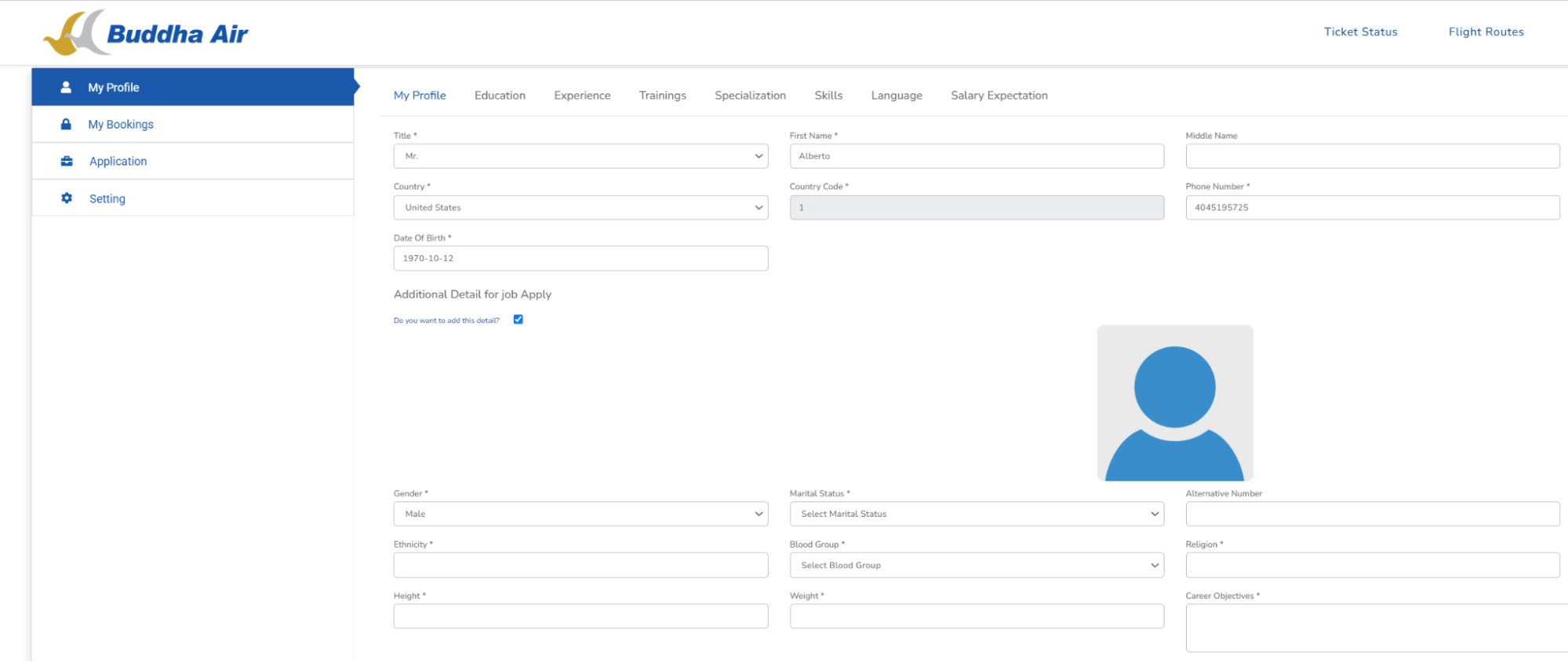The height and width of the screenshot is (662, 1568).
Task: Click the Height input field
Action: 580,616
